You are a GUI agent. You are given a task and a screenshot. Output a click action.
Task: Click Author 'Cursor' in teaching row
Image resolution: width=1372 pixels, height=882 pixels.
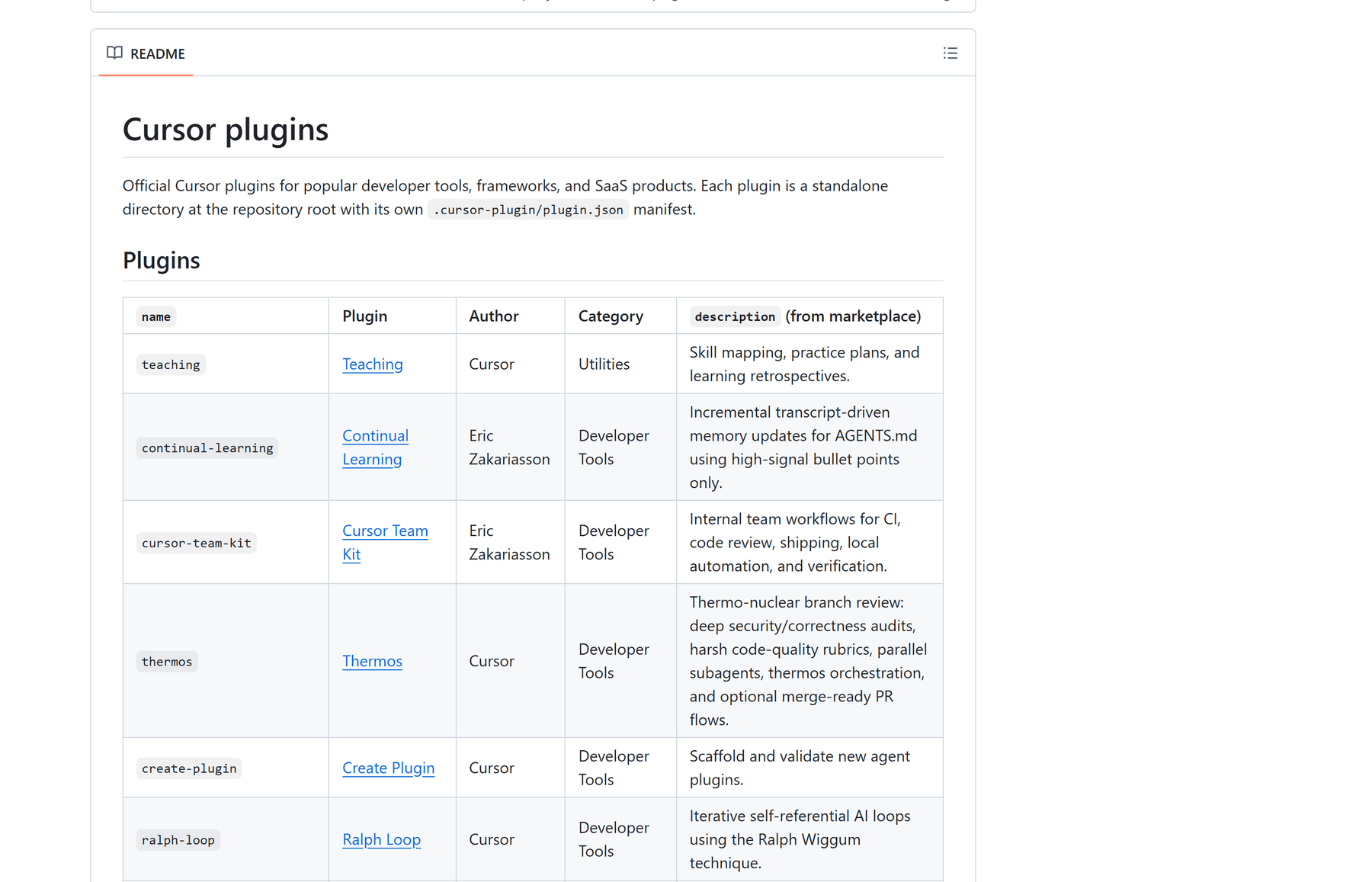pos(492,364)
